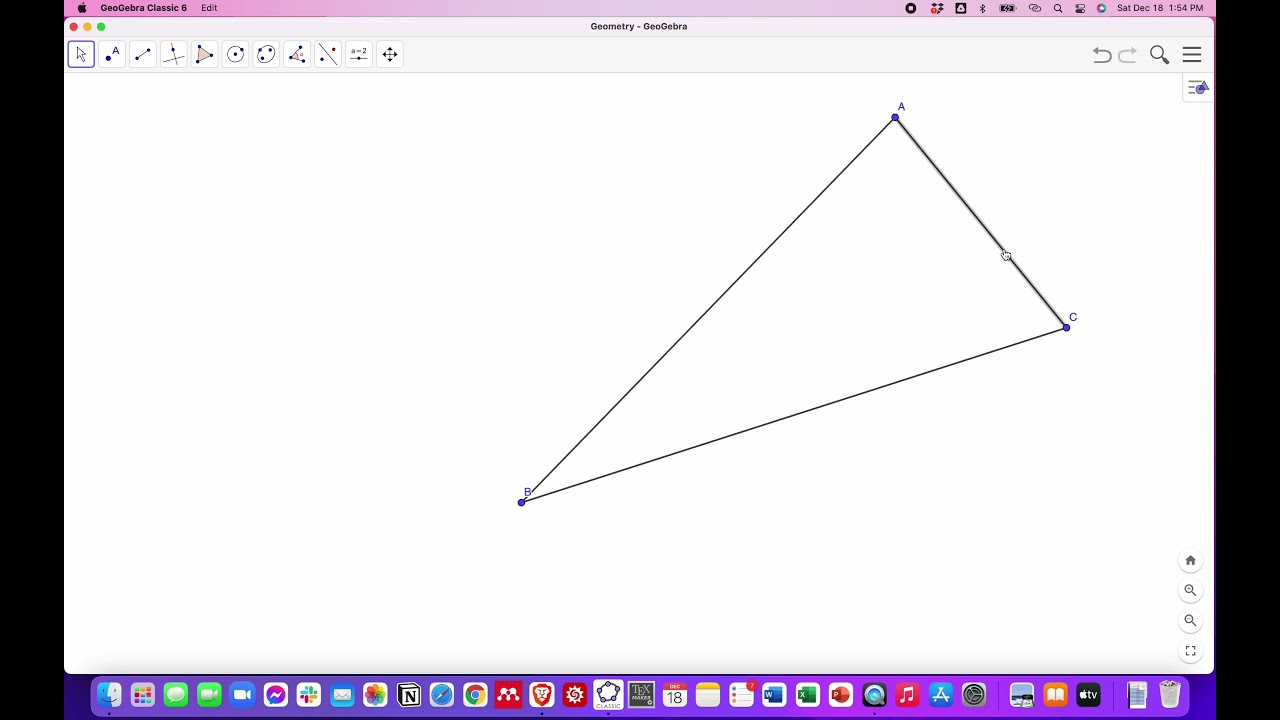
Task: Open Photos from the dock
Action: tap(375, 694)
